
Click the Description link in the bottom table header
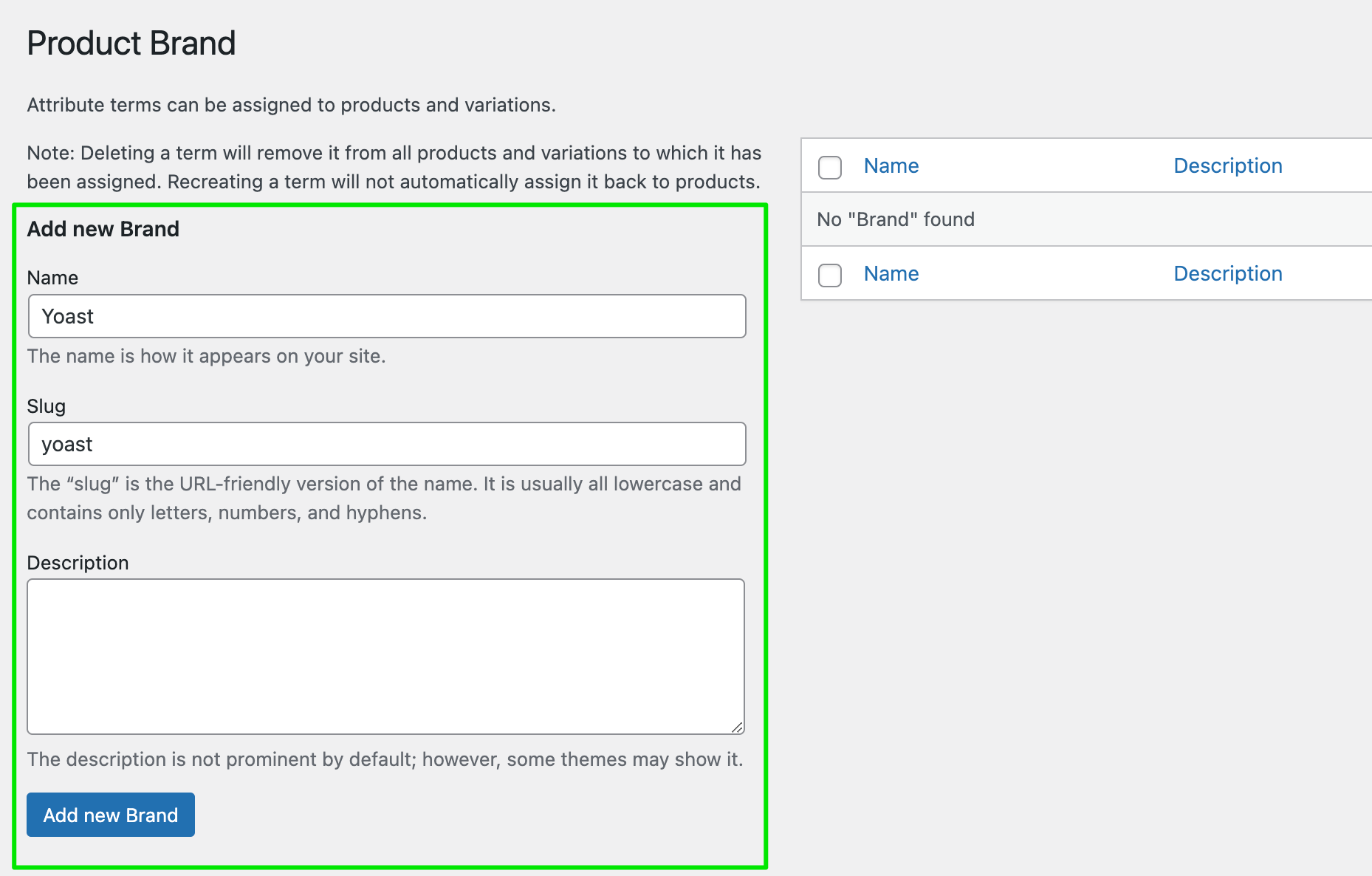point(1227,273)
